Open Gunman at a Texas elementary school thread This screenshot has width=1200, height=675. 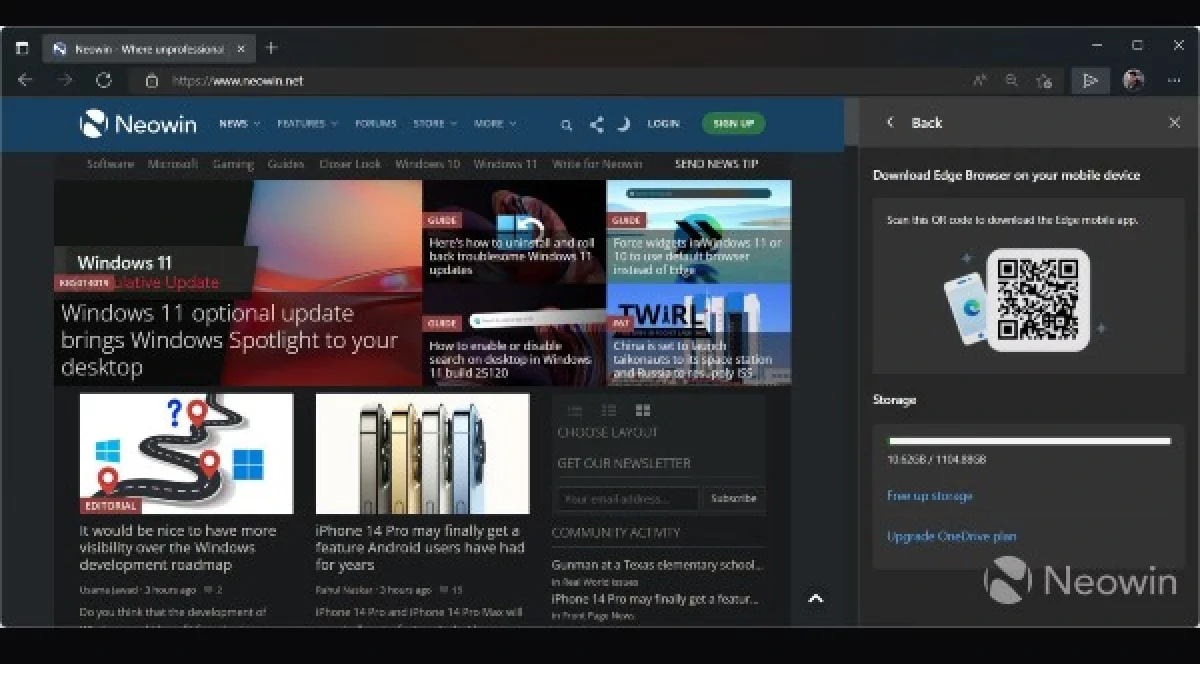pyautogui.click(x=656, y=565)
